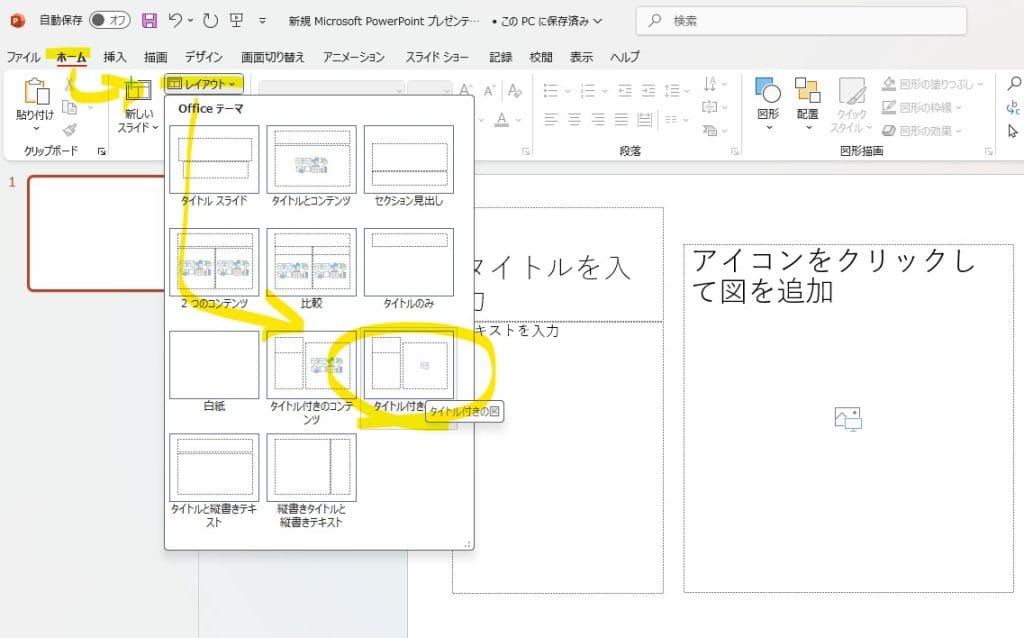Select the クイックスタイル icon
Screen dimensions: 1024x638
[x=852, y=92]
